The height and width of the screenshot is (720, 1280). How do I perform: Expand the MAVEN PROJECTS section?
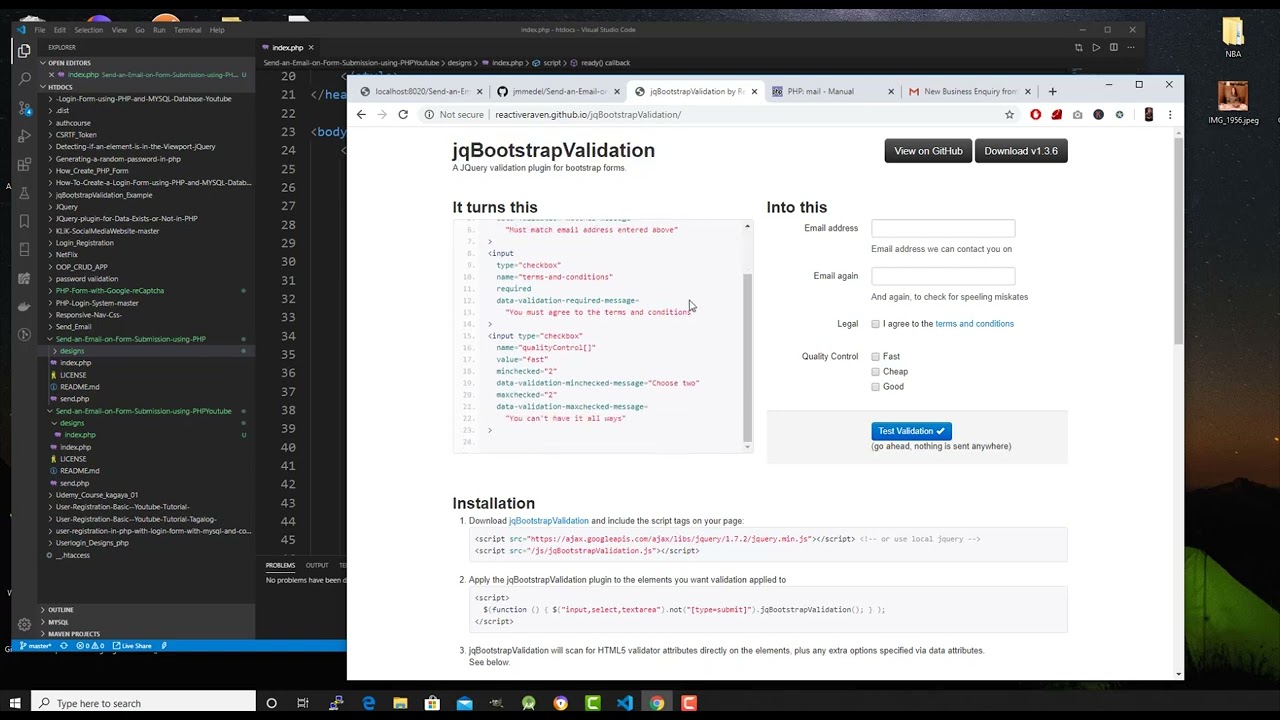click(x=145, y=634)
